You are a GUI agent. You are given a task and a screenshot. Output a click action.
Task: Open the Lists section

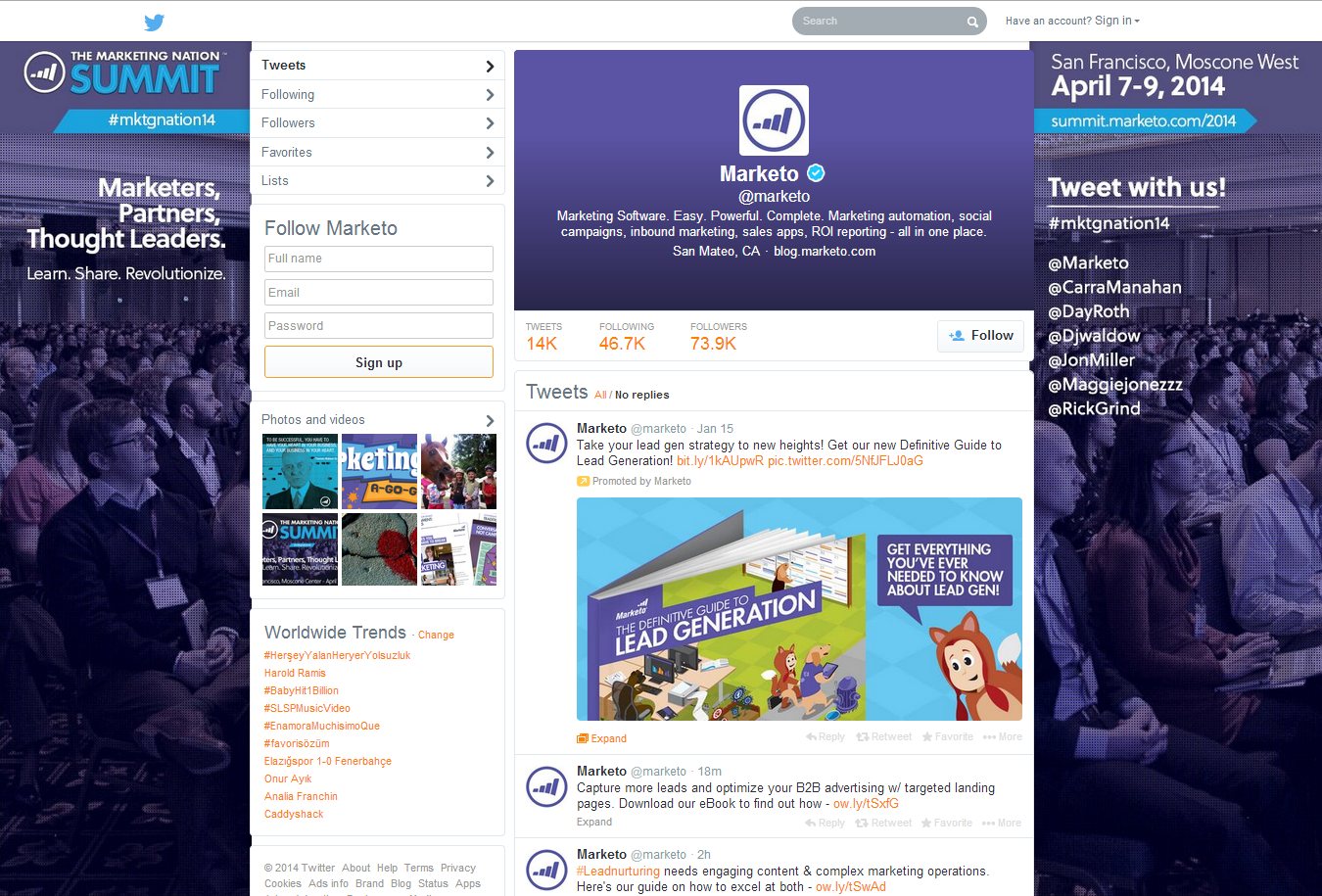tap(378, 181)
